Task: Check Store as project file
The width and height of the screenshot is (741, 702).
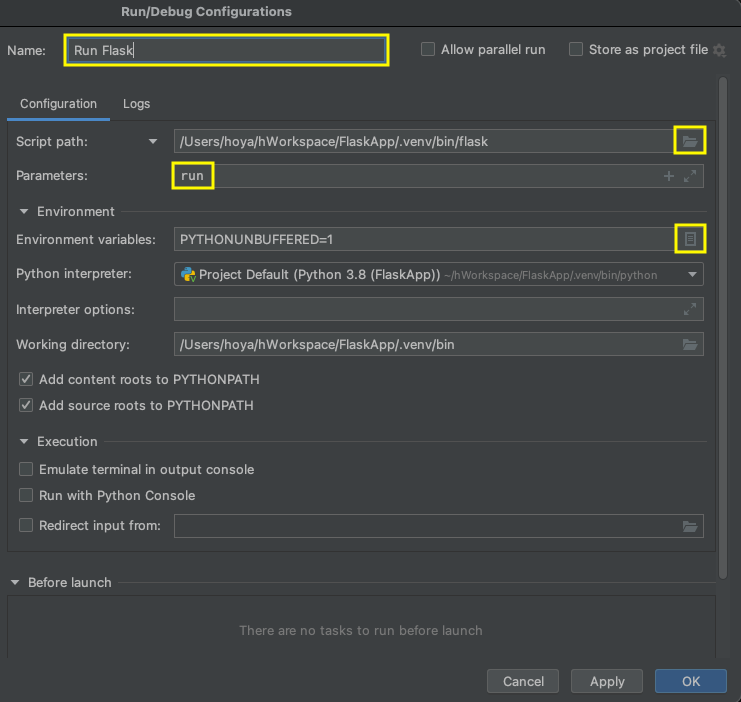Action: [x=576, y=49]
